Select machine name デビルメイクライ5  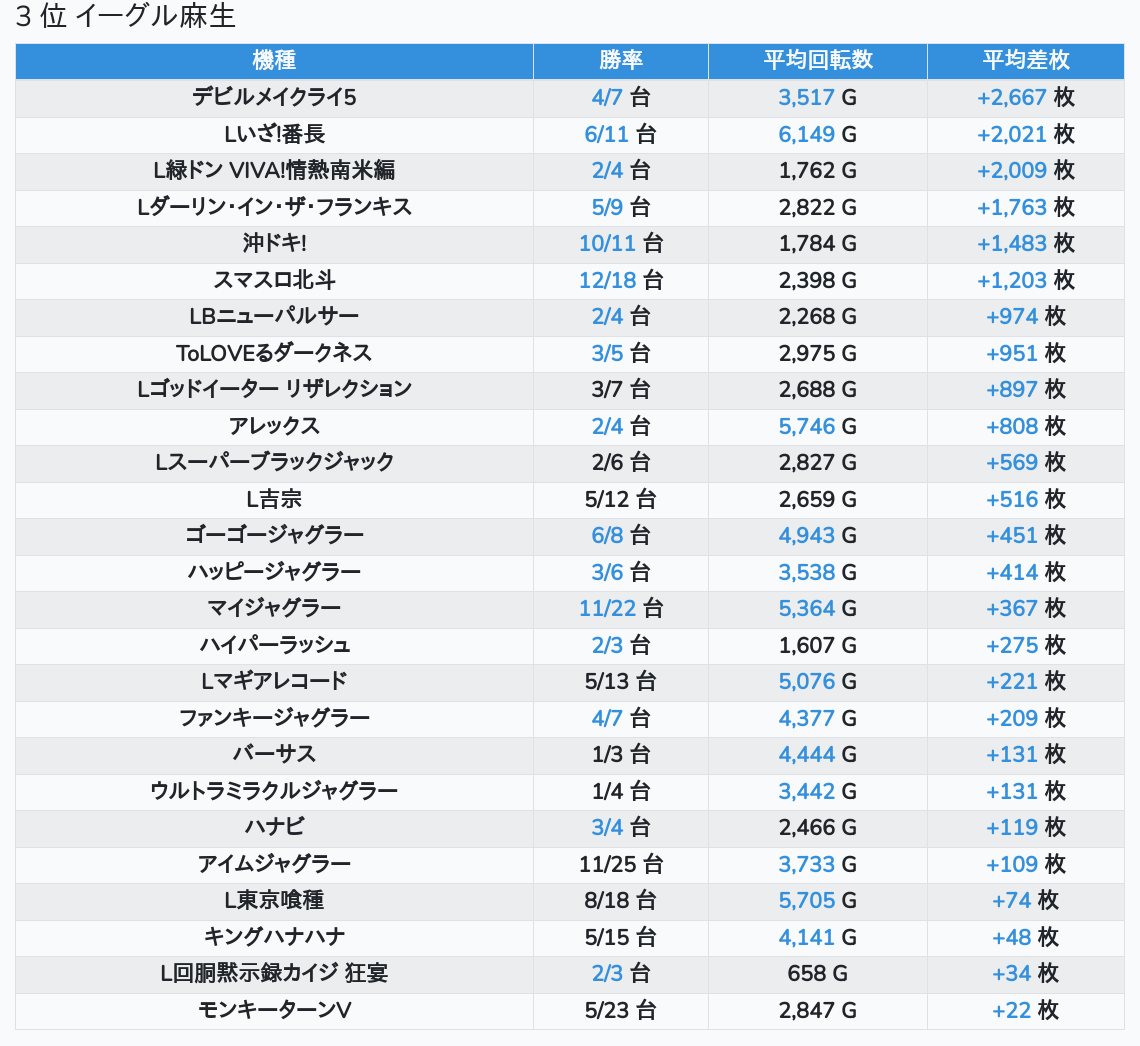point(274,97)
